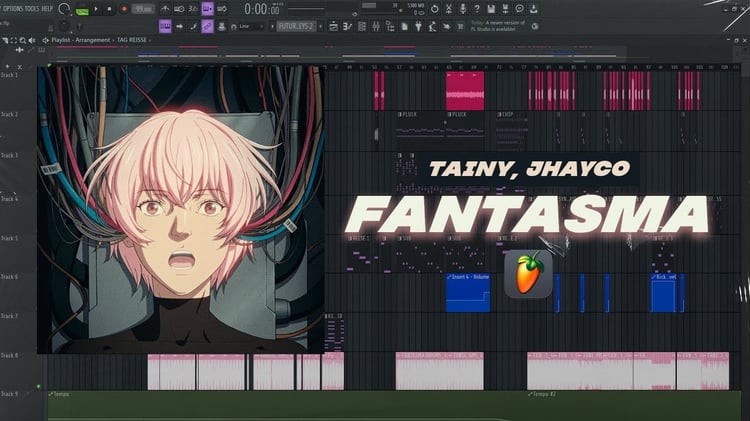This screenshot has height=421, width=750.
Task: Open the speech bubble news icon
Action: [519, 9]
